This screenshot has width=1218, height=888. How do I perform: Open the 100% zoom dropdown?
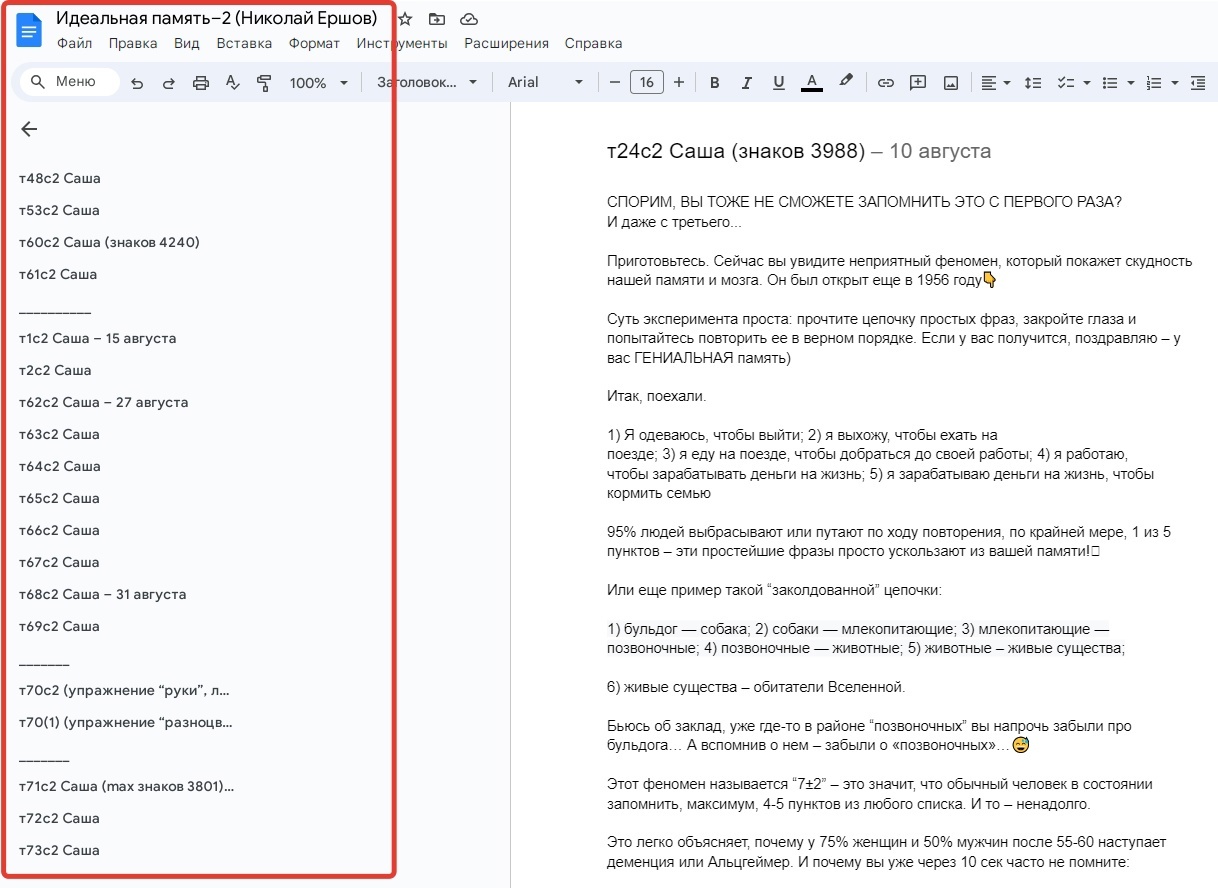tap(318, 83)
